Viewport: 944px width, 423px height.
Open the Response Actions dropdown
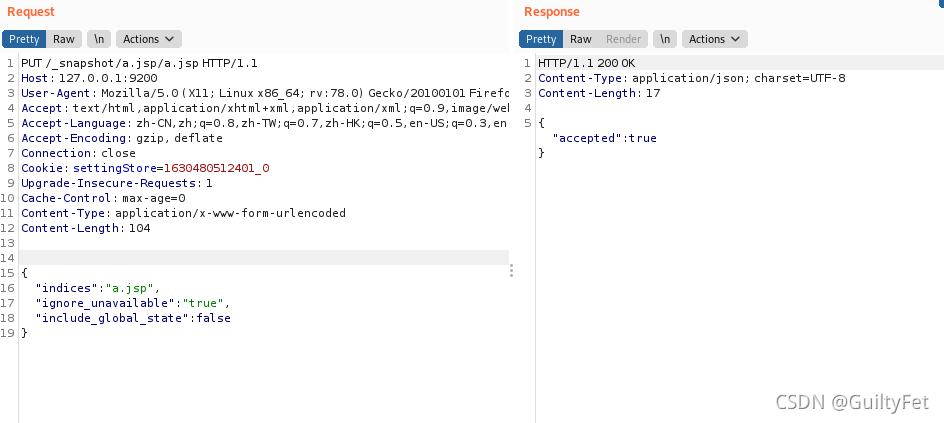pos(715,39)
